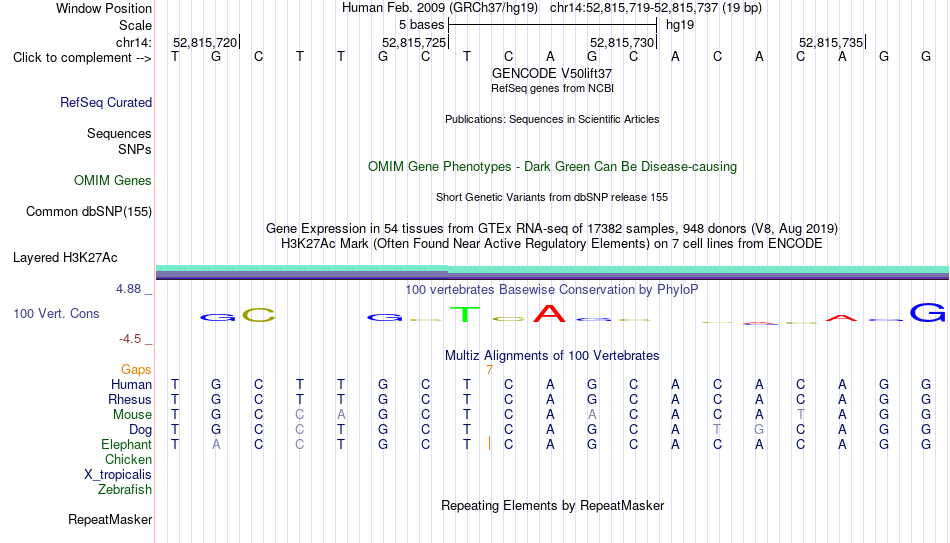Click the Common dbSNP(155) track label
Image resolution: width=950 pixels, height=543 pixels.
click(x=89, y=212)
